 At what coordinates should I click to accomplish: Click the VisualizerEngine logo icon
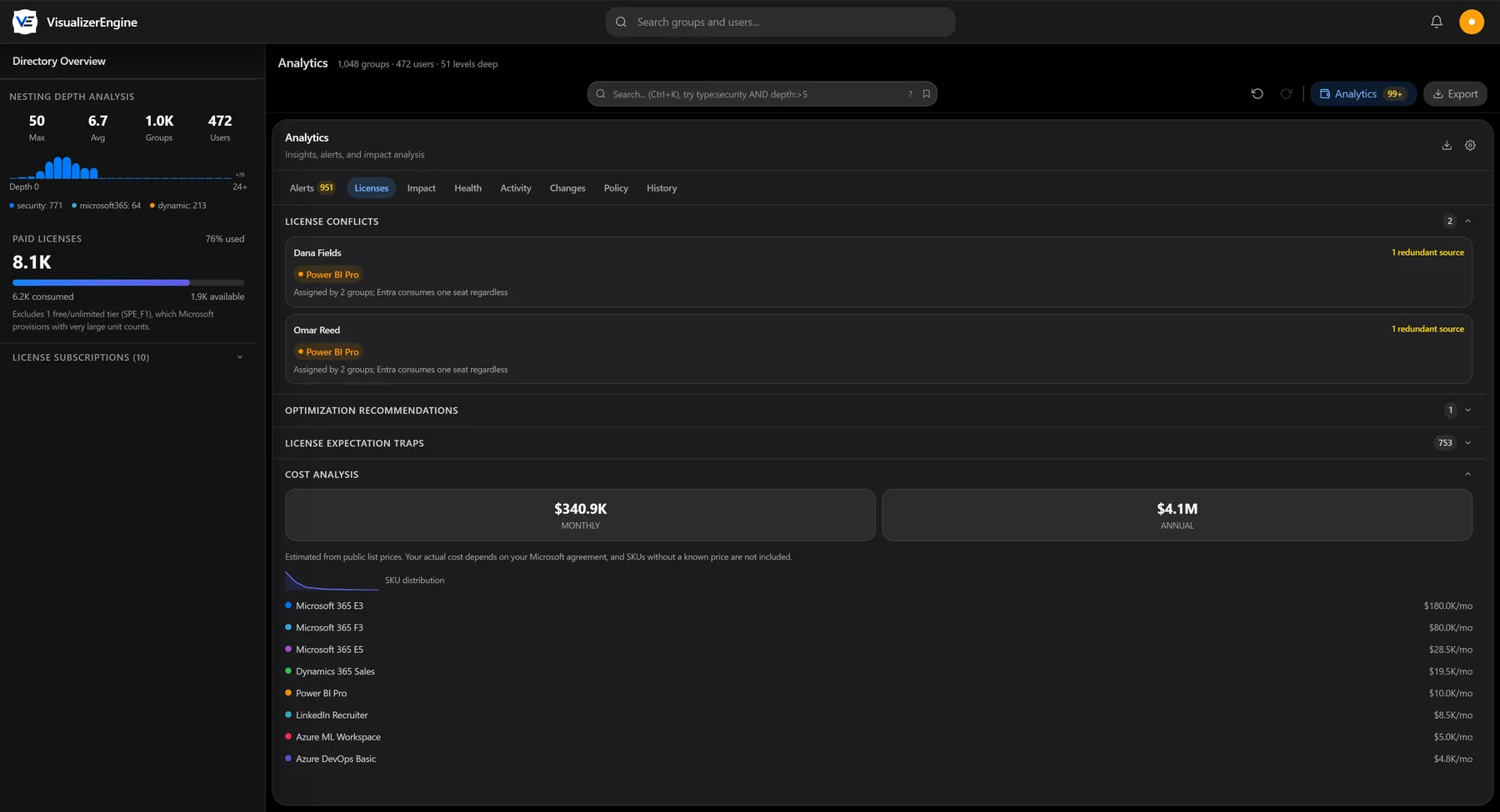point(25,22)
